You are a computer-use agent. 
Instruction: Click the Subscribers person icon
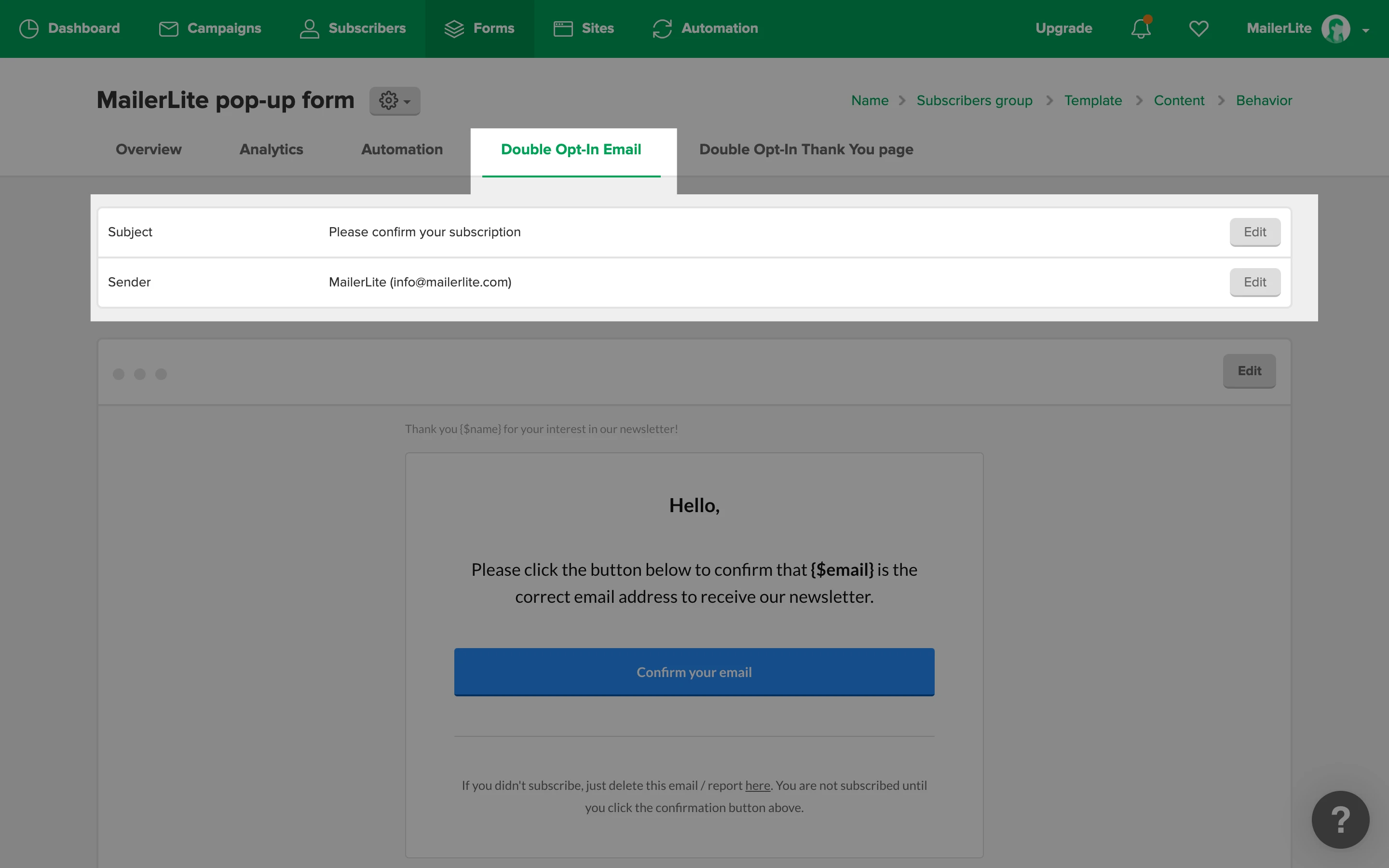click(x=309, y=29)
